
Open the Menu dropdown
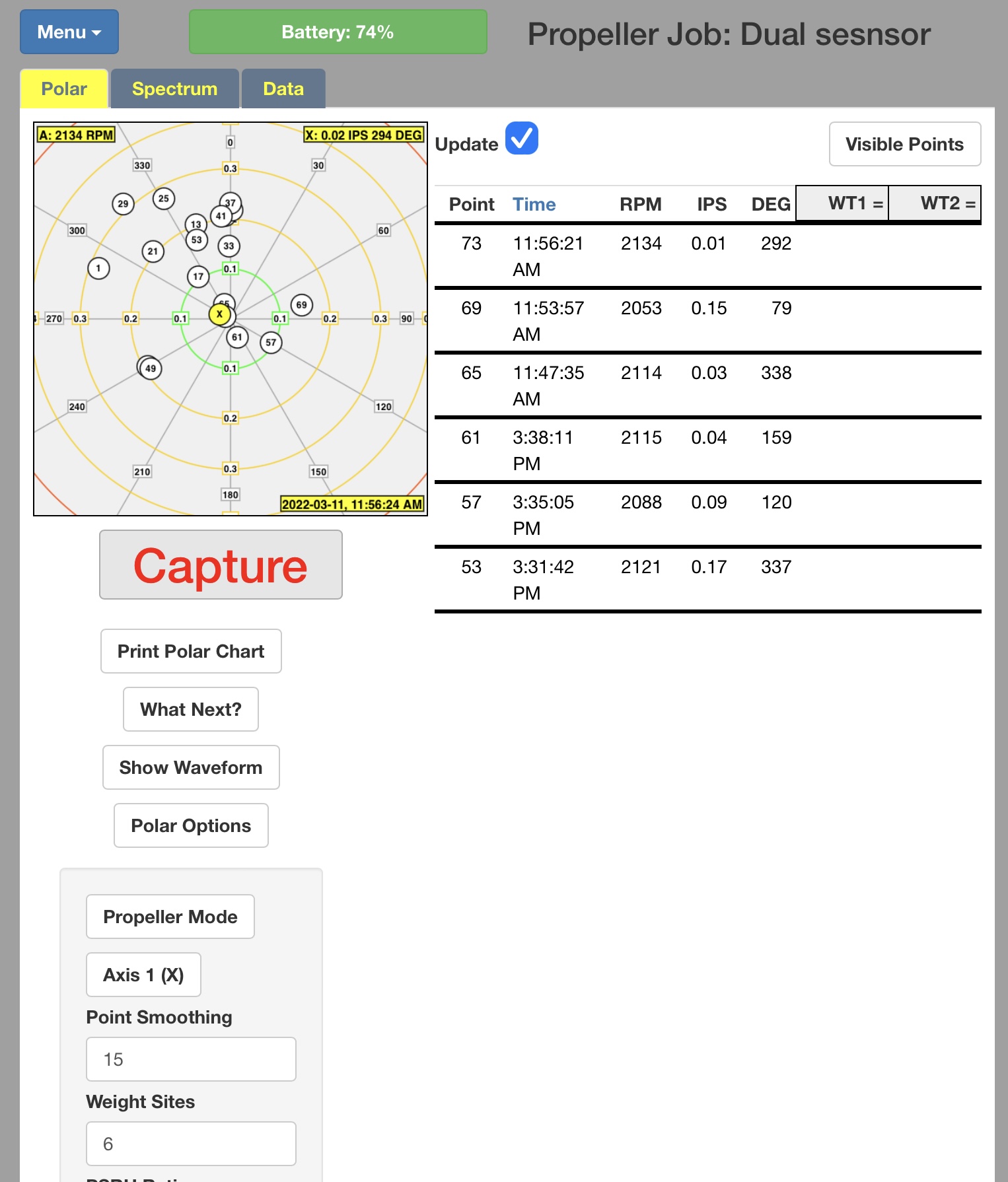[x=69, y=32]
